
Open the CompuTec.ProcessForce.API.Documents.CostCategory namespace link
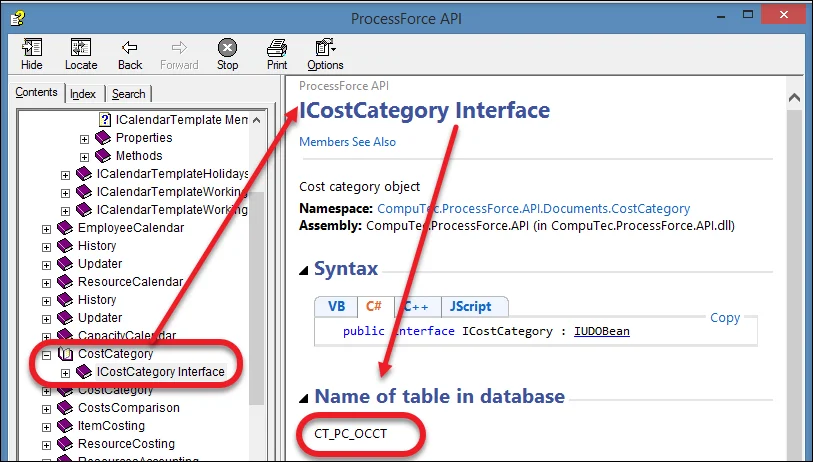533,209
